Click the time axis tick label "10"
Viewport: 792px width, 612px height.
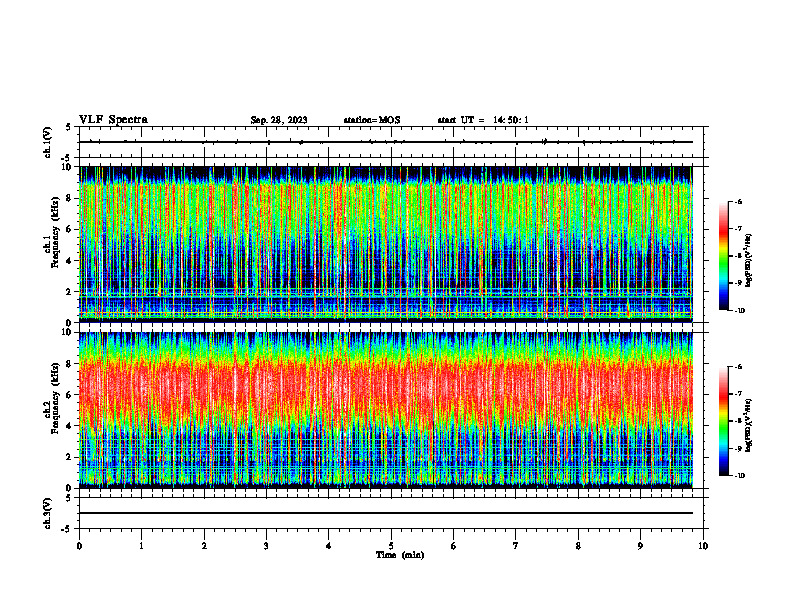[703, 546]
